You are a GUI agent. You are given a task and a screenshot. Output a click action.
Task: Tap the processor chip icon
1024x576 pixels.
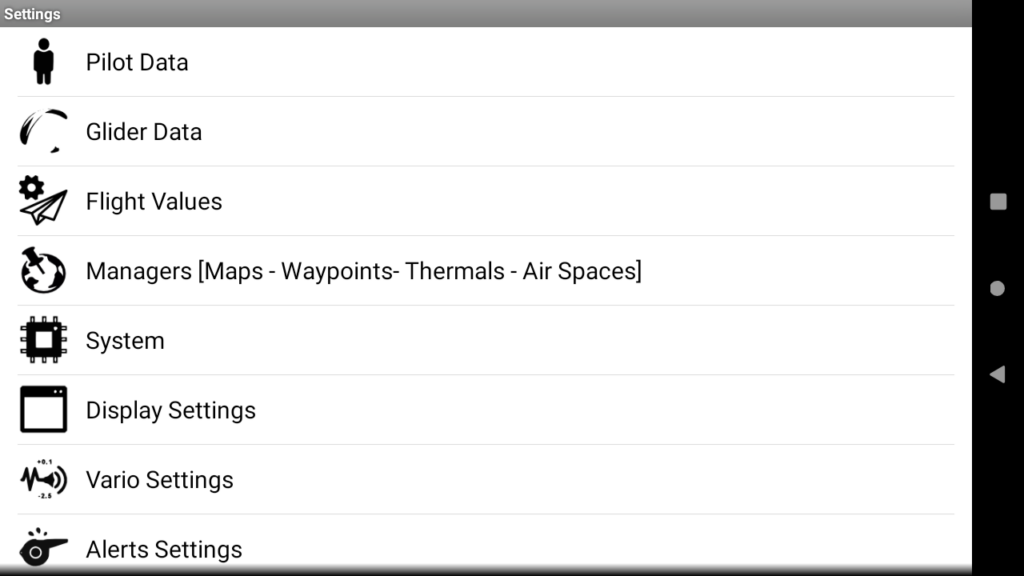point(43,340)
